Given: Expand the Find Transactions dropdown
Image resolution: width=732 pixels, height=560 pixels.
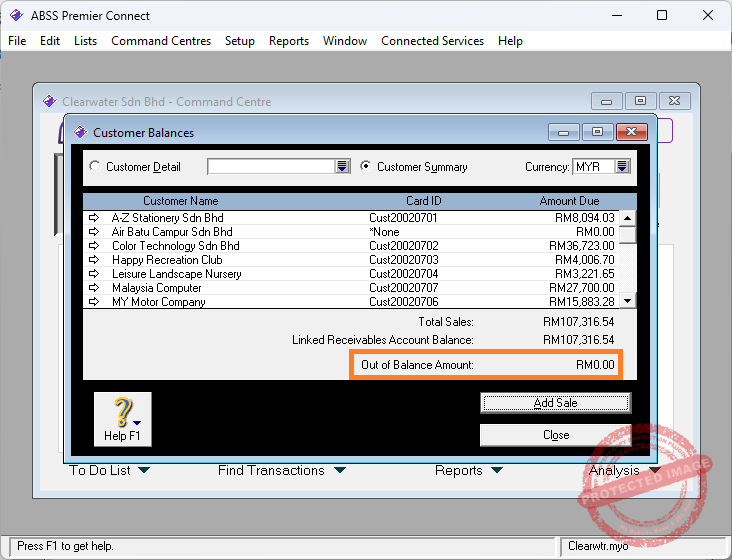Looking at the screenshot, I should coord(340,470).
